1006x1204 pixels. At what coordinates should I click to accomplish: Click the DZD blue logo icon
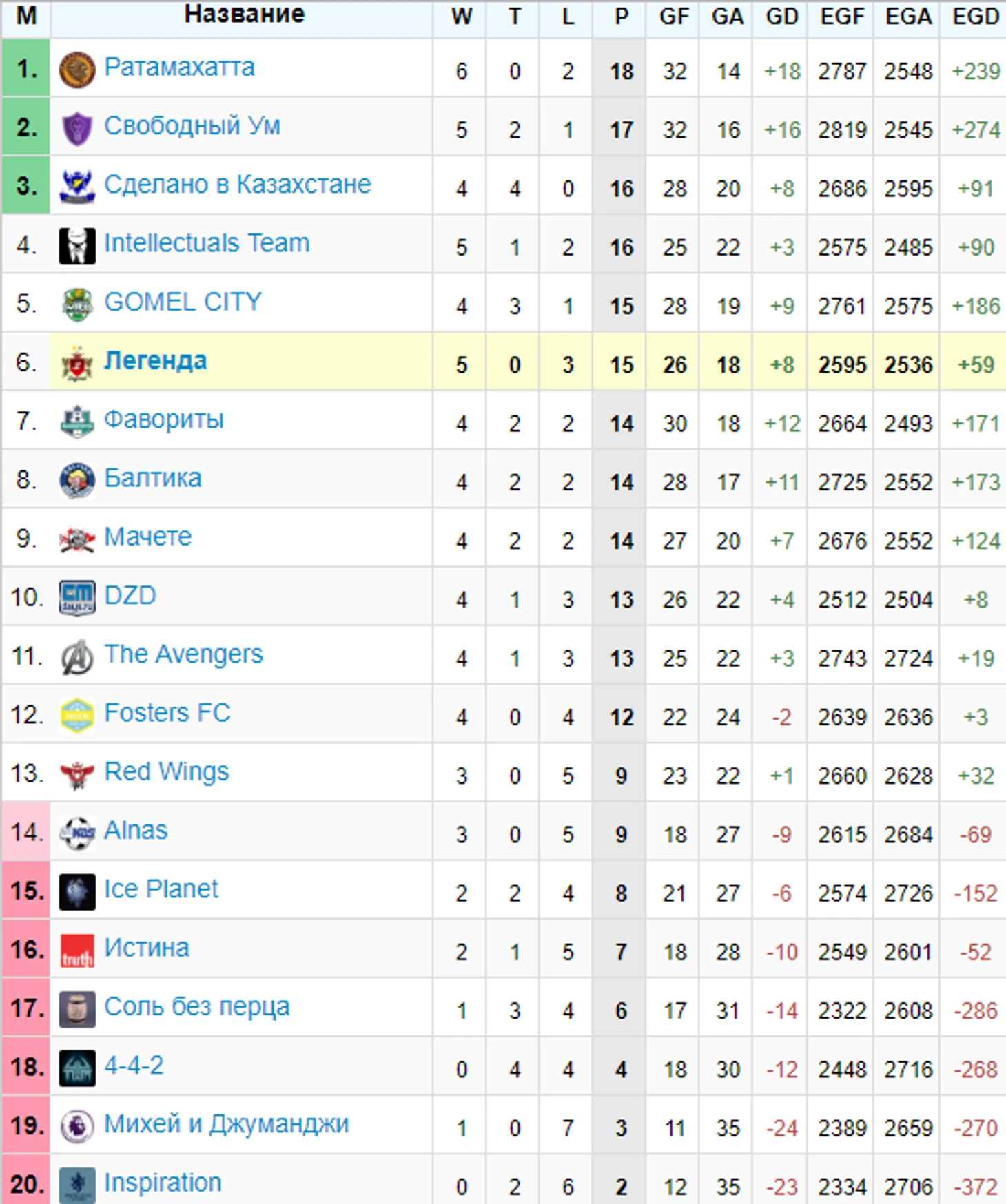77,598
